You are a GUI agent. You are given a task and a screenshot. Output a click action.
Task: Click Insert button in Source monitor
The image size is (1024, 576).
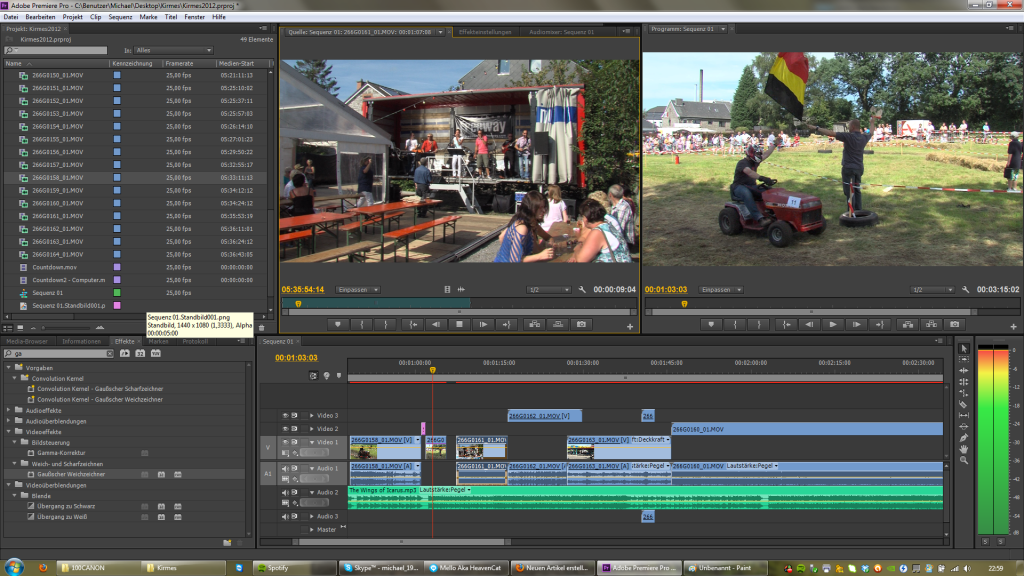click(534, 325)
